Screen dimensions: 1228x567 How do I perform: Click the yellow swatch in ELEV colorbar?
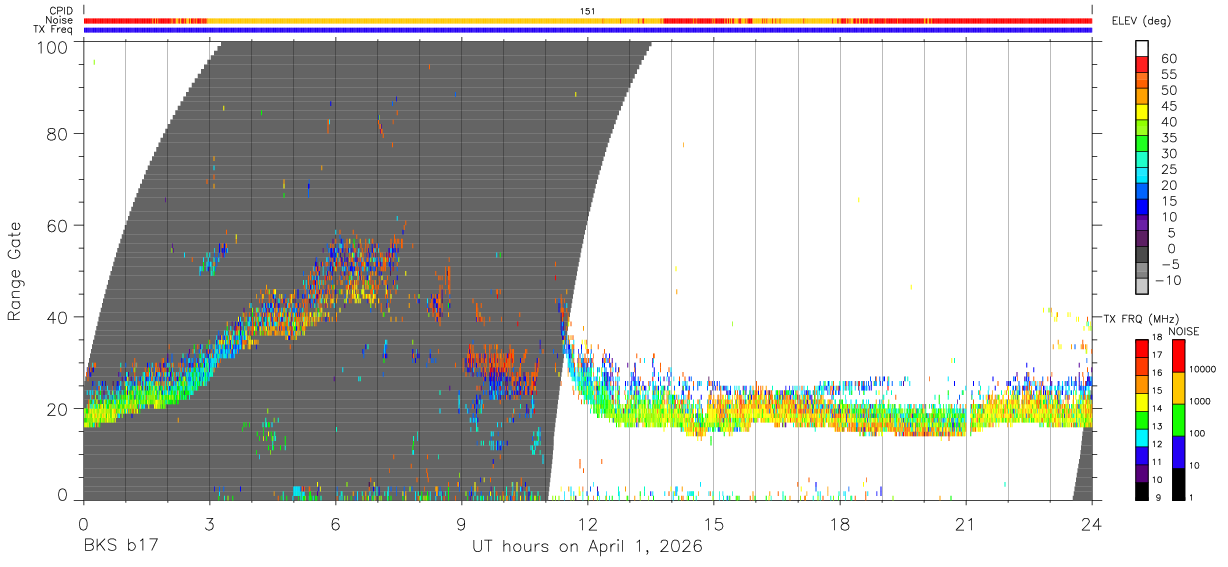(x=1142, y=112)
